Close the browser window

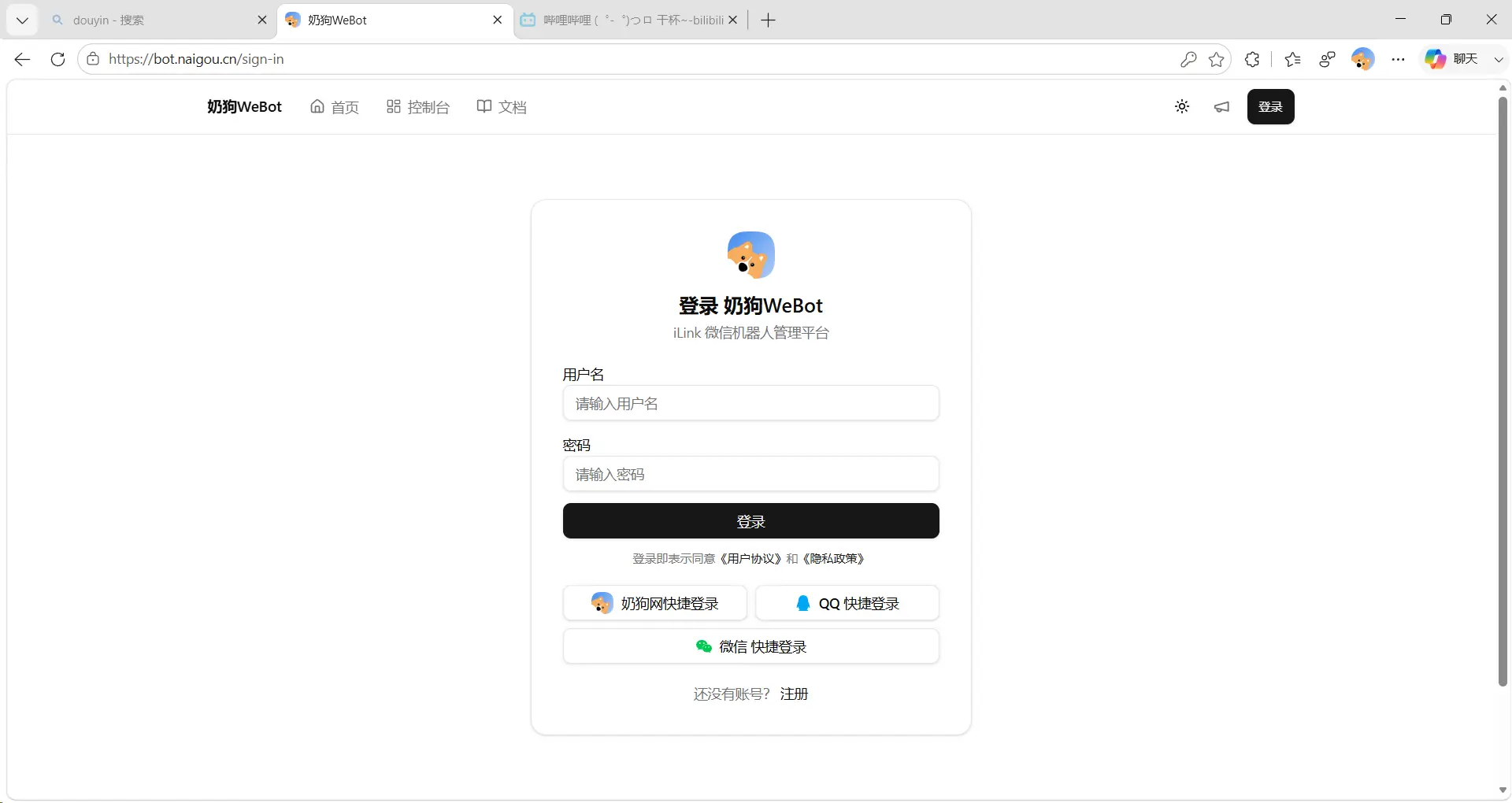pos(1491,20)
